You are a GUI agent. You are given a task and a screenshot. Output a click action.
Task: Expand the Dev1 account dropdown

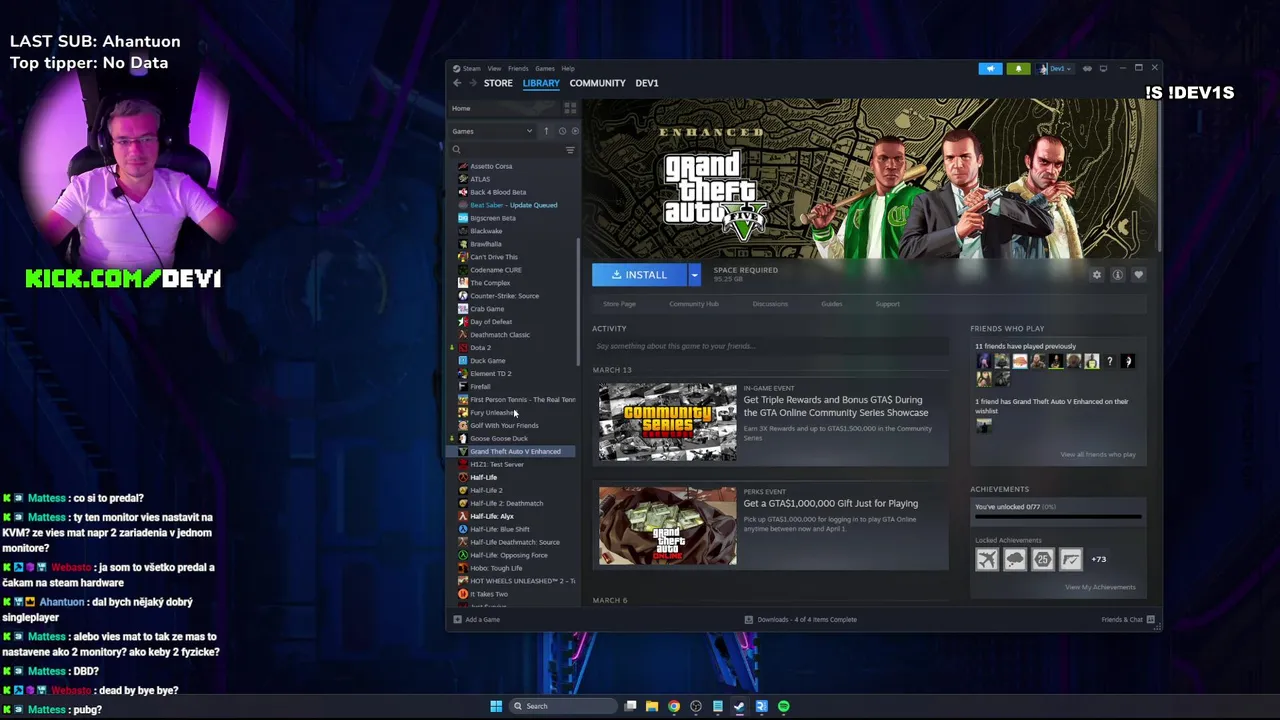(x=1055, y=69)
